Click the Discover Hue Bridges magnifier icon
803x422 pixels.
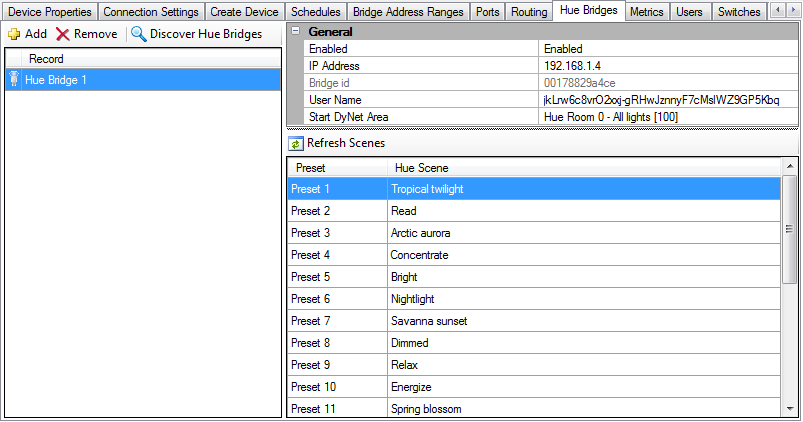click(138, 34)
